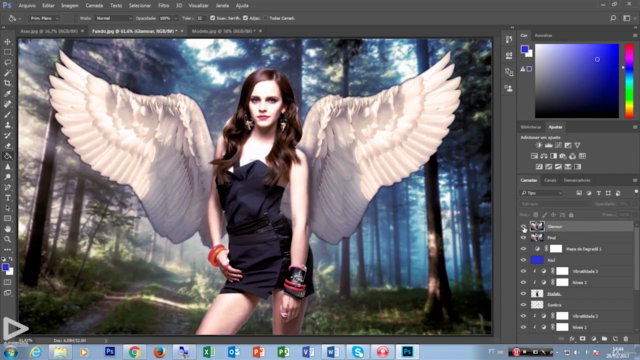Toggle visibility of Glamour layer
This screenshot has height=360, width=640.
tap(523, 226)
